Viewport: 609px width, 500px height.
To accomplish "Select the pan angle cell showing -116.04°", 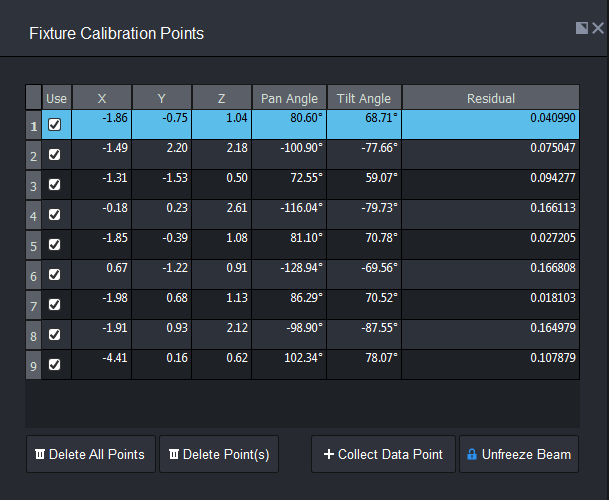I will point(289,215).
